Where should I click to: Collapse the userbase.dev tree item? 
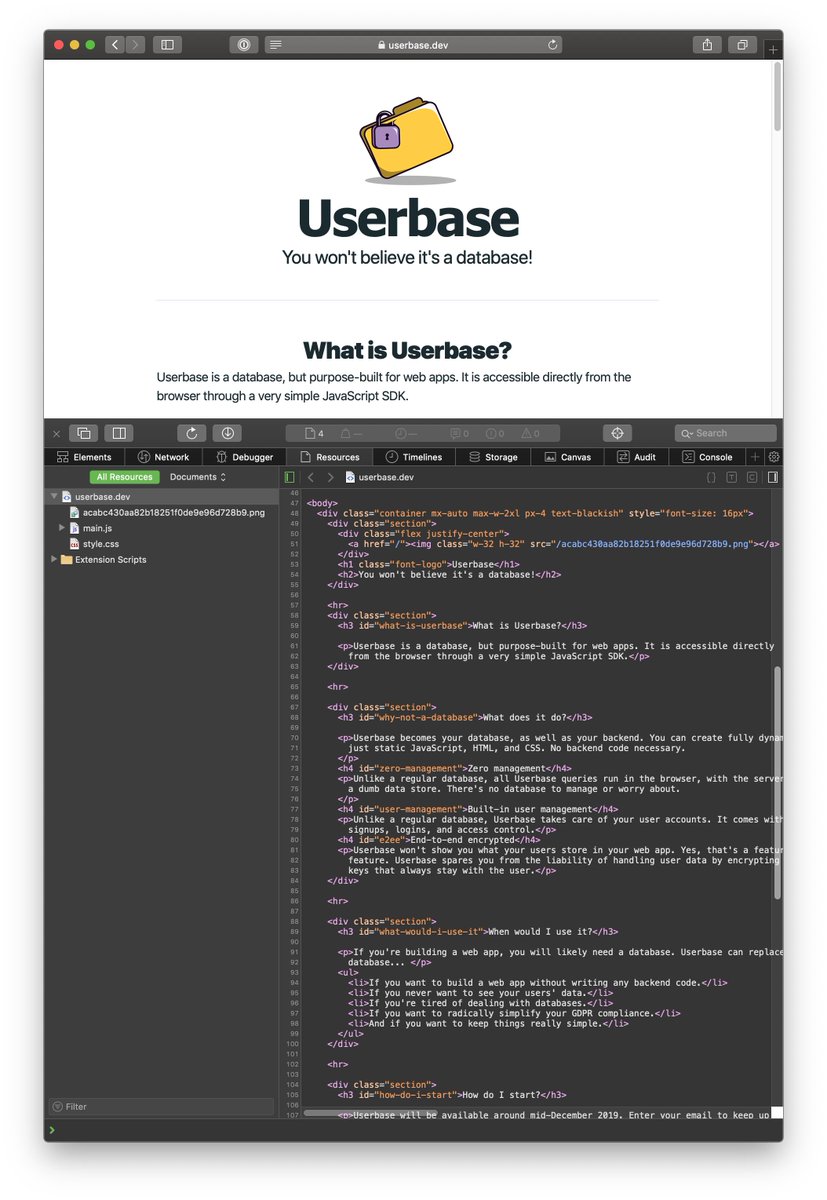(54, 496)
